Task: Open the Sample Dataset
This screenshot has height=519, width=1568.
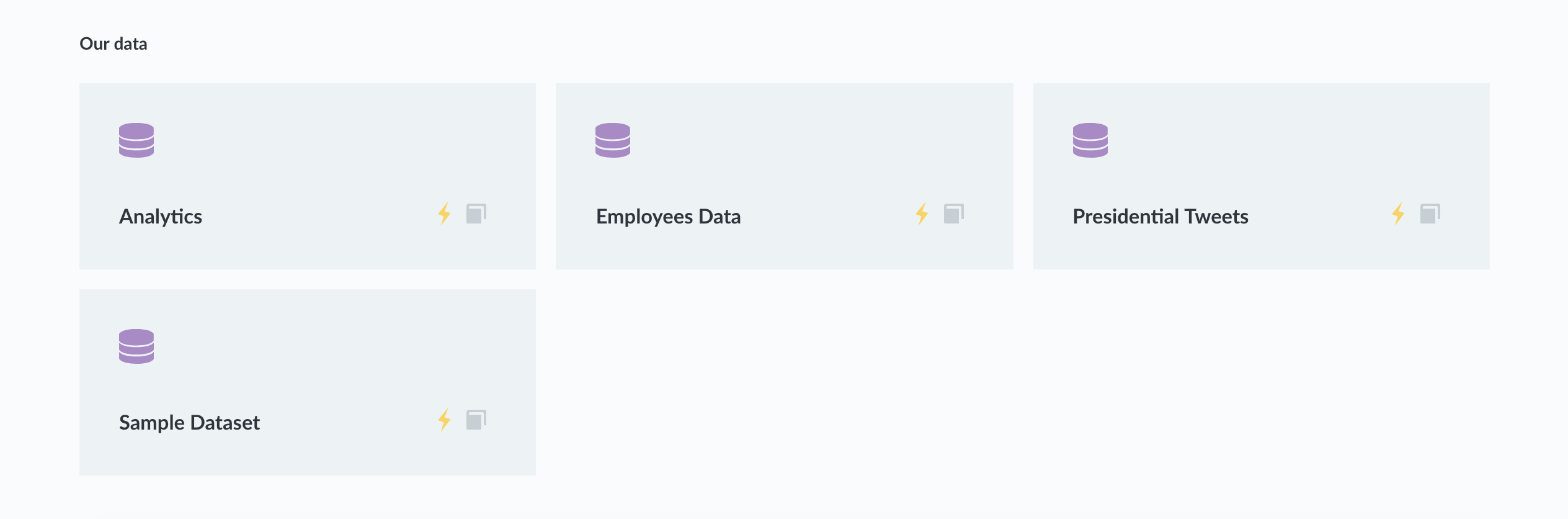Action: click(190, 423)
